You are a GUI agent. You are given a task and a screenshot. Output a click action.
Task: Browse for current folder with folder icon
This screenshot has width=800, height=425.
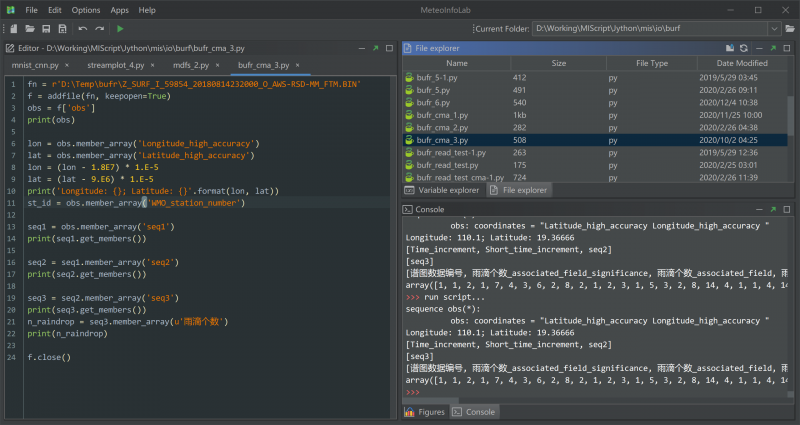pos(789,29)
